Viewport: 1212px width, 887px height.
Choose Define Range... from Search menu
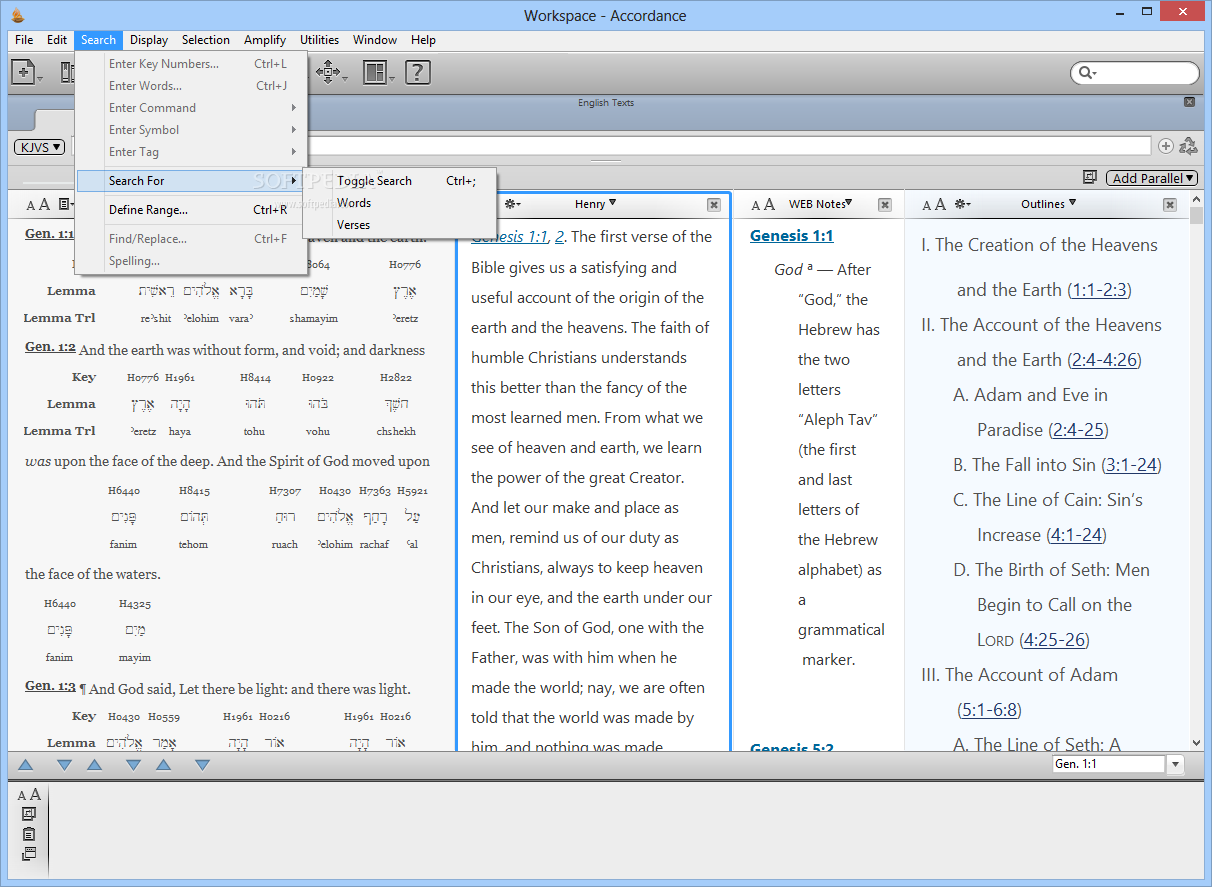click(x=191, y=210)
